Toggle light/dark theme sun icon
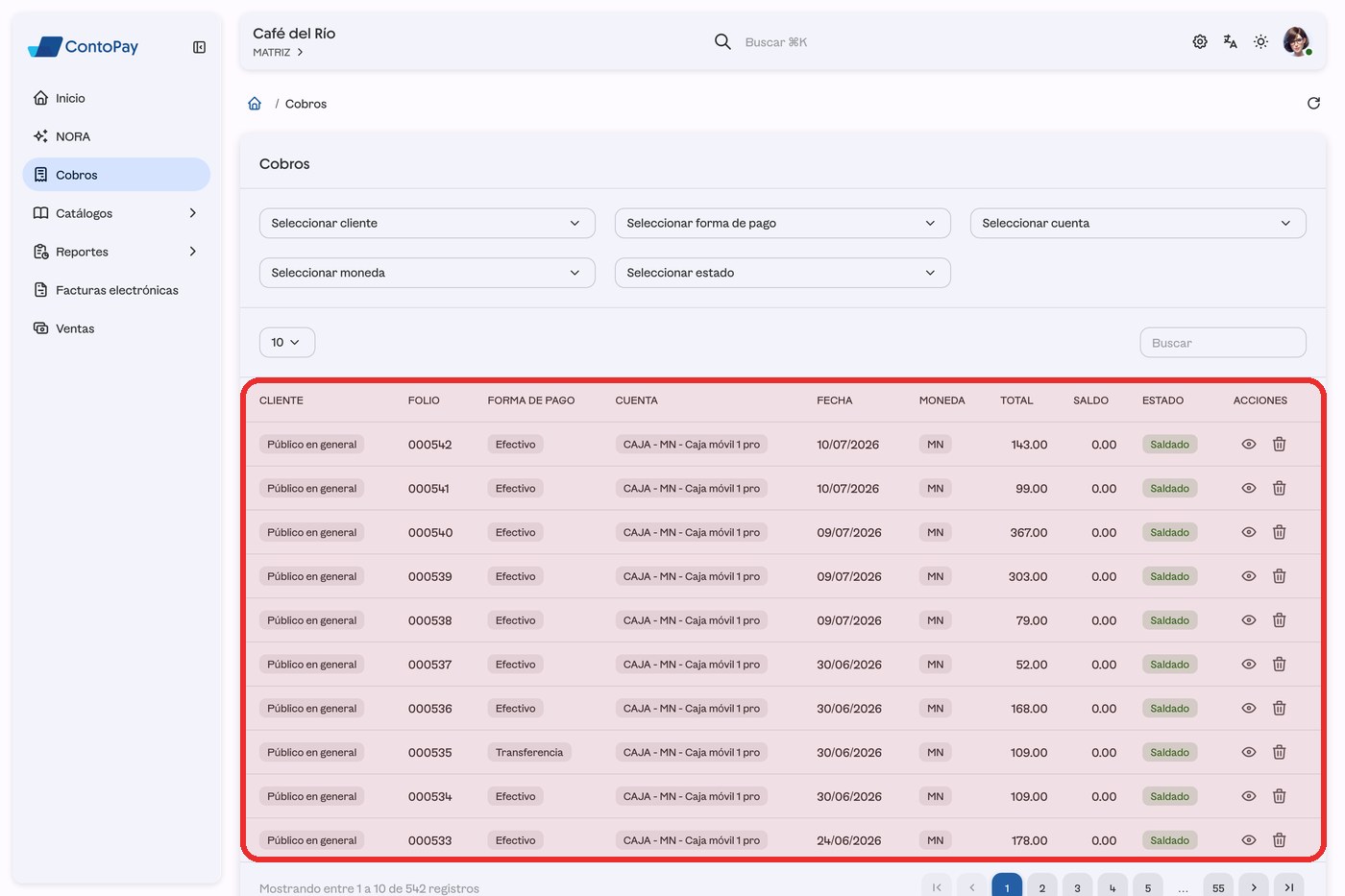1345x896 pixels. [x=1260, y=42]
